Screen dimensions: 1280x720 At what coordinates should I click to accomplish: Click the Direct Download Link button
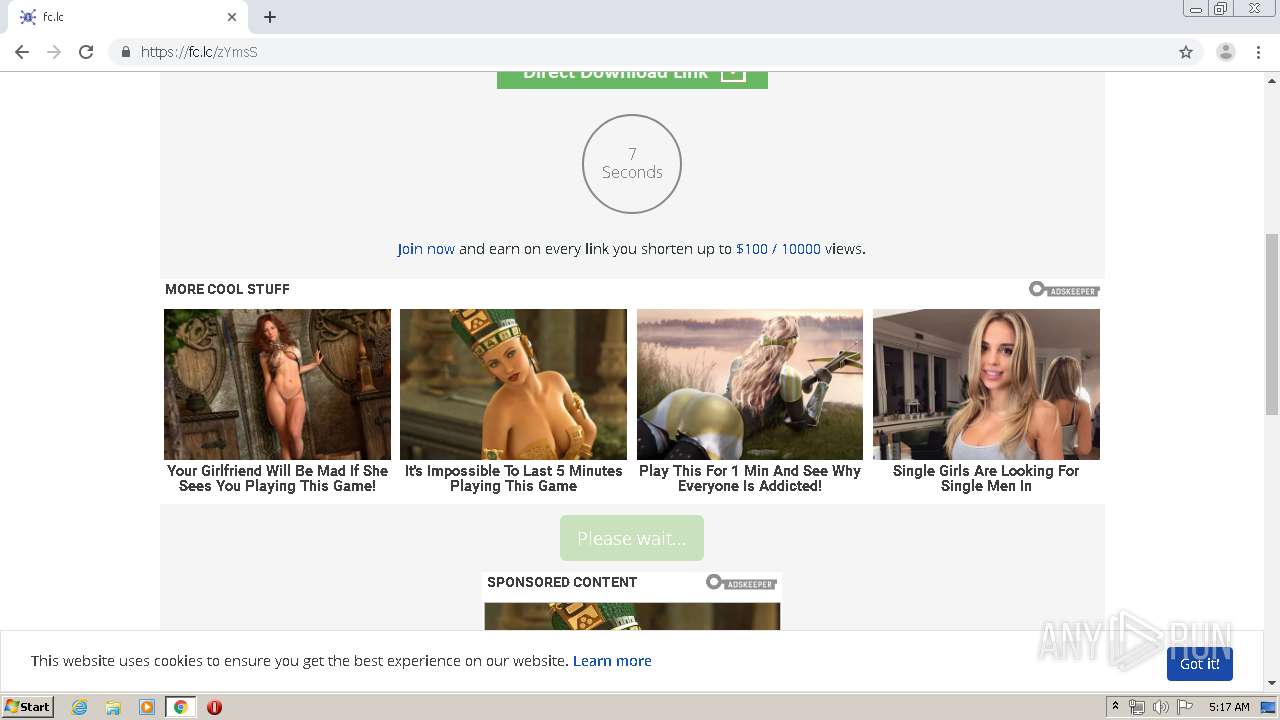632,79
